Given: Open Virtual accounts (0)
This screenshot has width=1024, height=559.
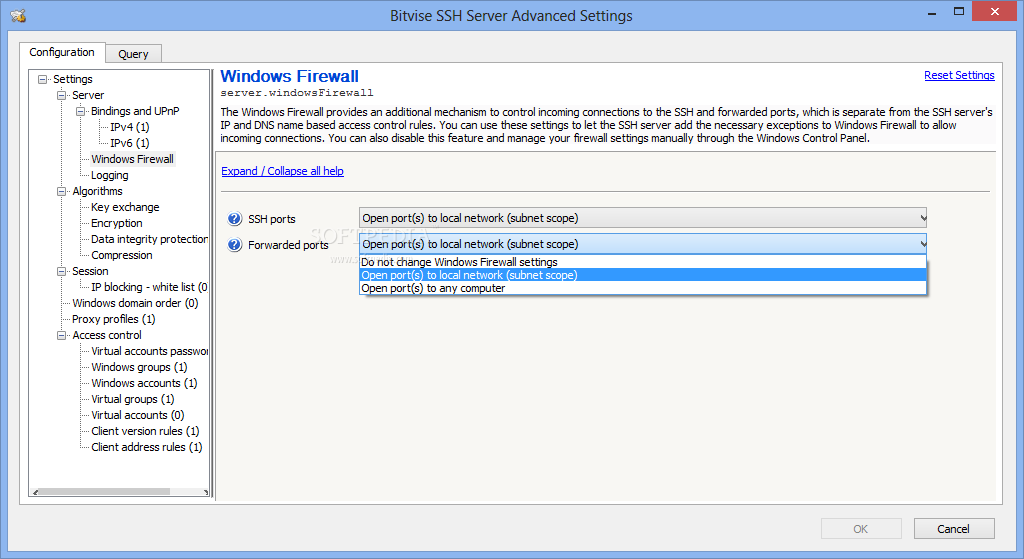Looking at the screenshot, I should [x=138, y=415].
